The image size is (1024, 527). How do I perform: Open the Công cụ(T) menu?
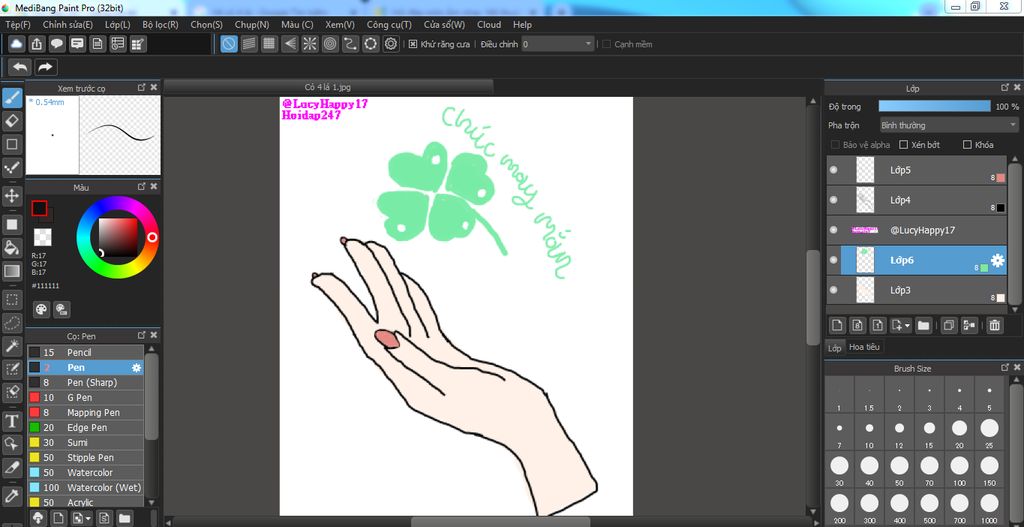point(389,25)
